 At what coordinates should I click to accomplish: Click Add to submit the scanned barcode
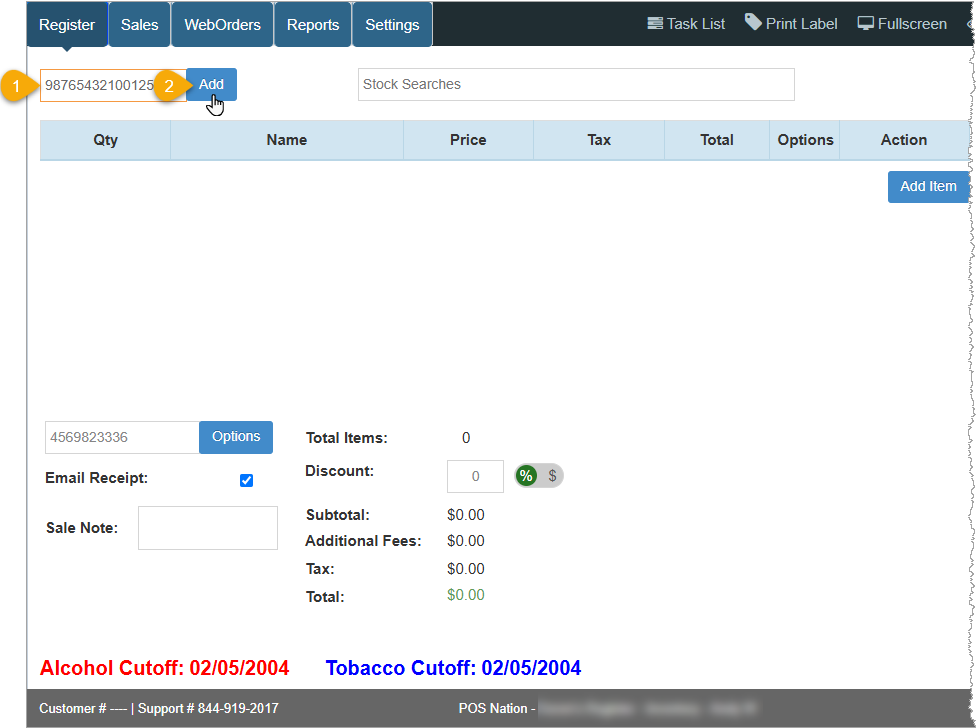click(211, 84)
